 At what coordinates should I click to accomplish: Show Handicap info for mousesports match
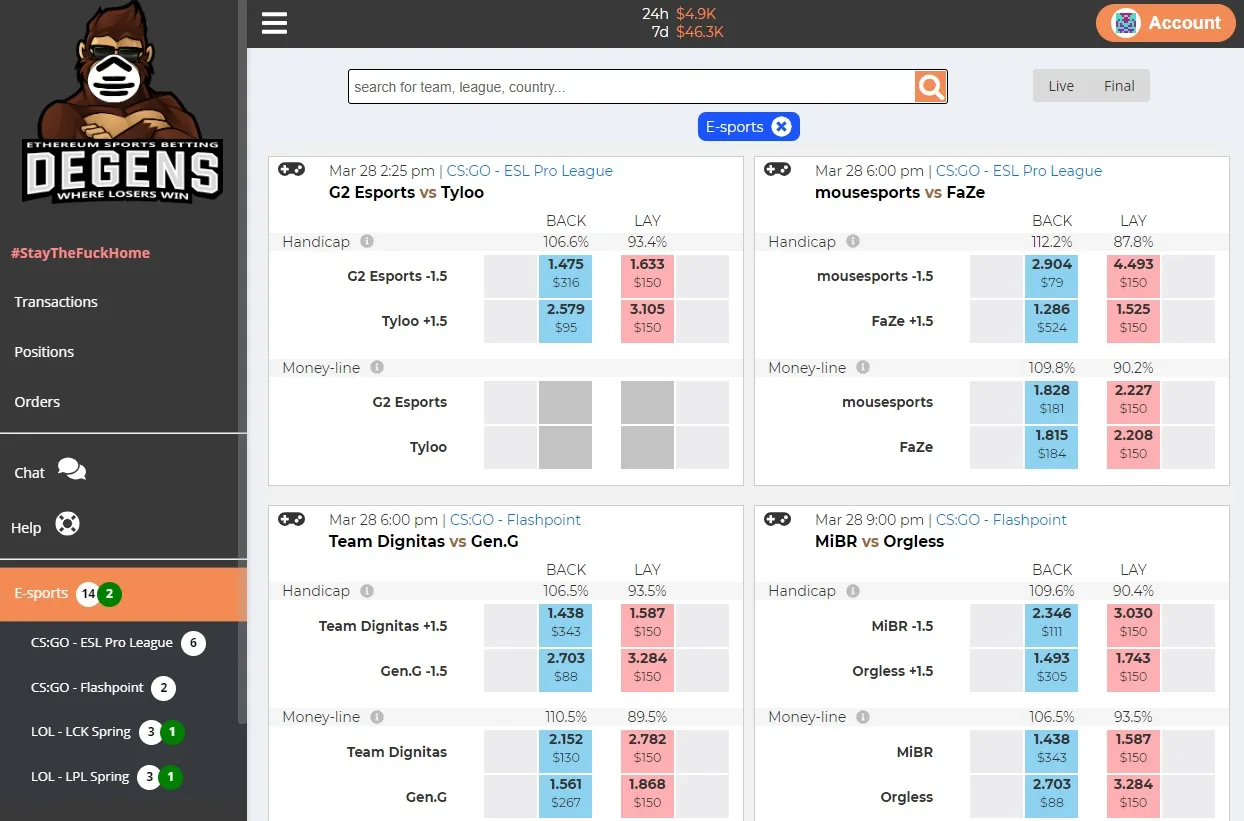pyautogui.click(x=853, y=242)
